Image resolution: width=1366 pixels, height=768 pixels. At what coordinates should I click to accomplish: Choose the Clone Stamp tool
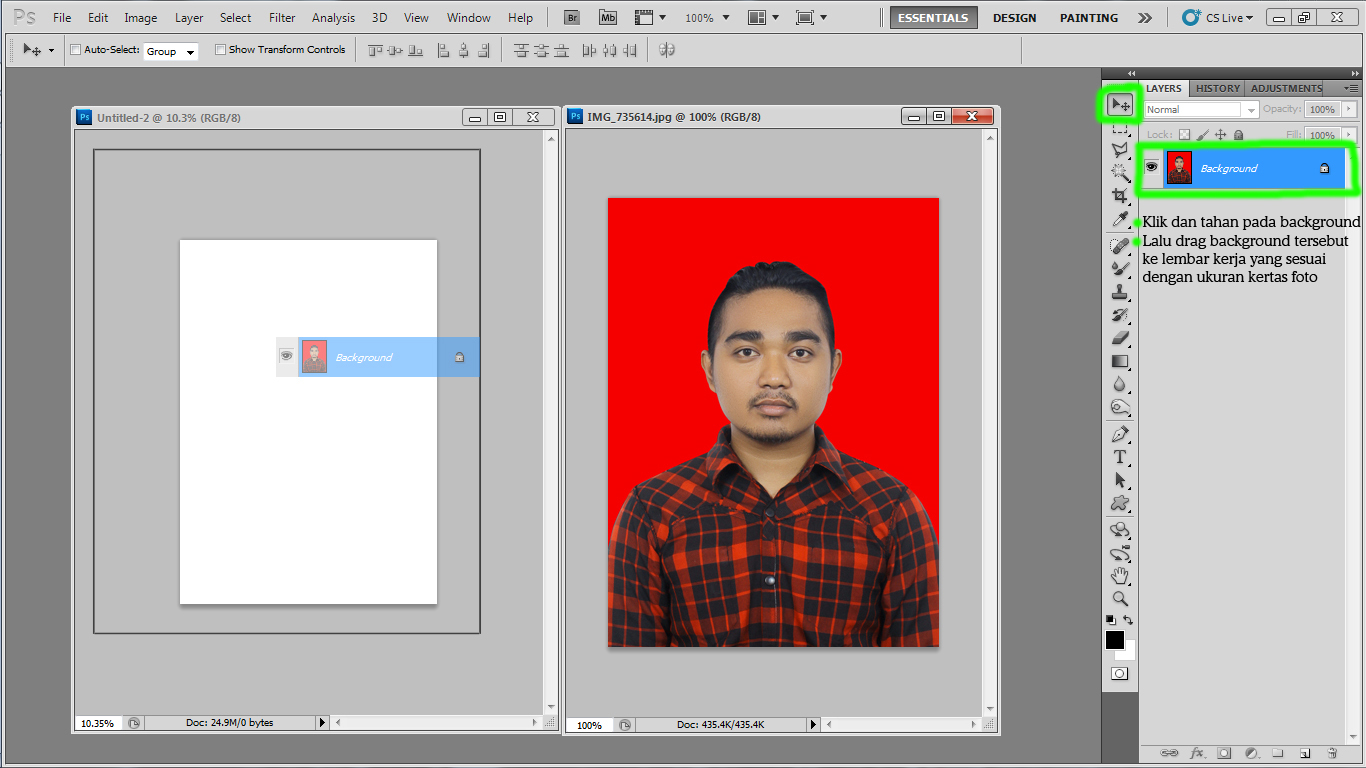coord(1119,292)
